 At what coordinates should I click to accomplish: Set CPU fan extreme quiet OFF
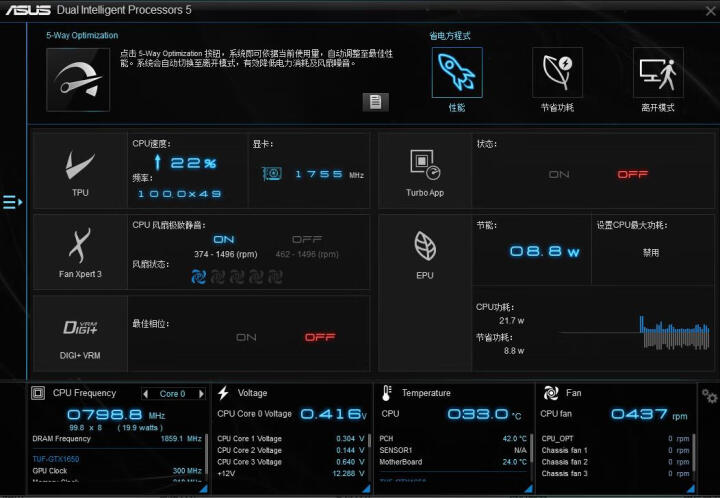[x=307, y=240]
